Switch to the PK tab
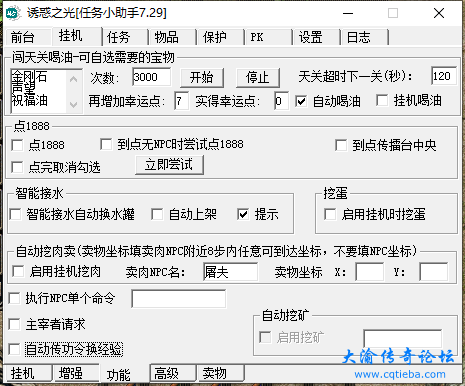Image resolution: width=465 pixels, height=386 pixels. (269, 37)
